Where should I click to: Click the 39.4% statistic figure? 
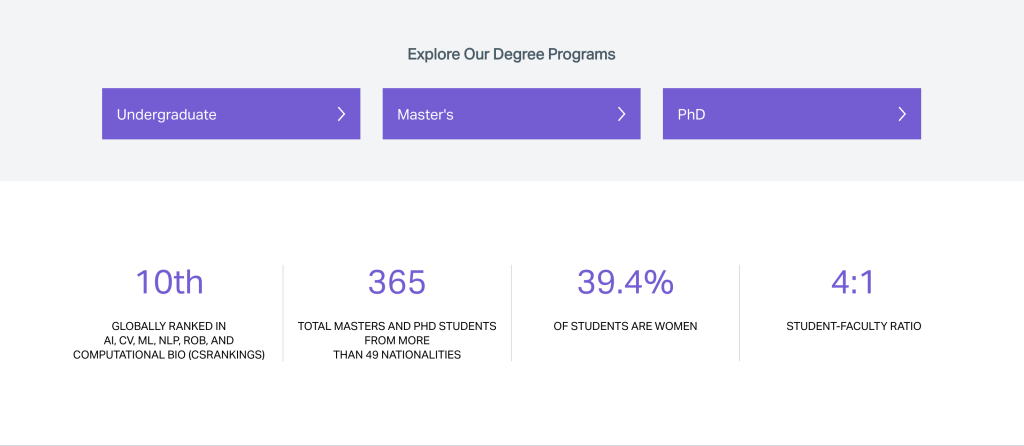(625, 282)
